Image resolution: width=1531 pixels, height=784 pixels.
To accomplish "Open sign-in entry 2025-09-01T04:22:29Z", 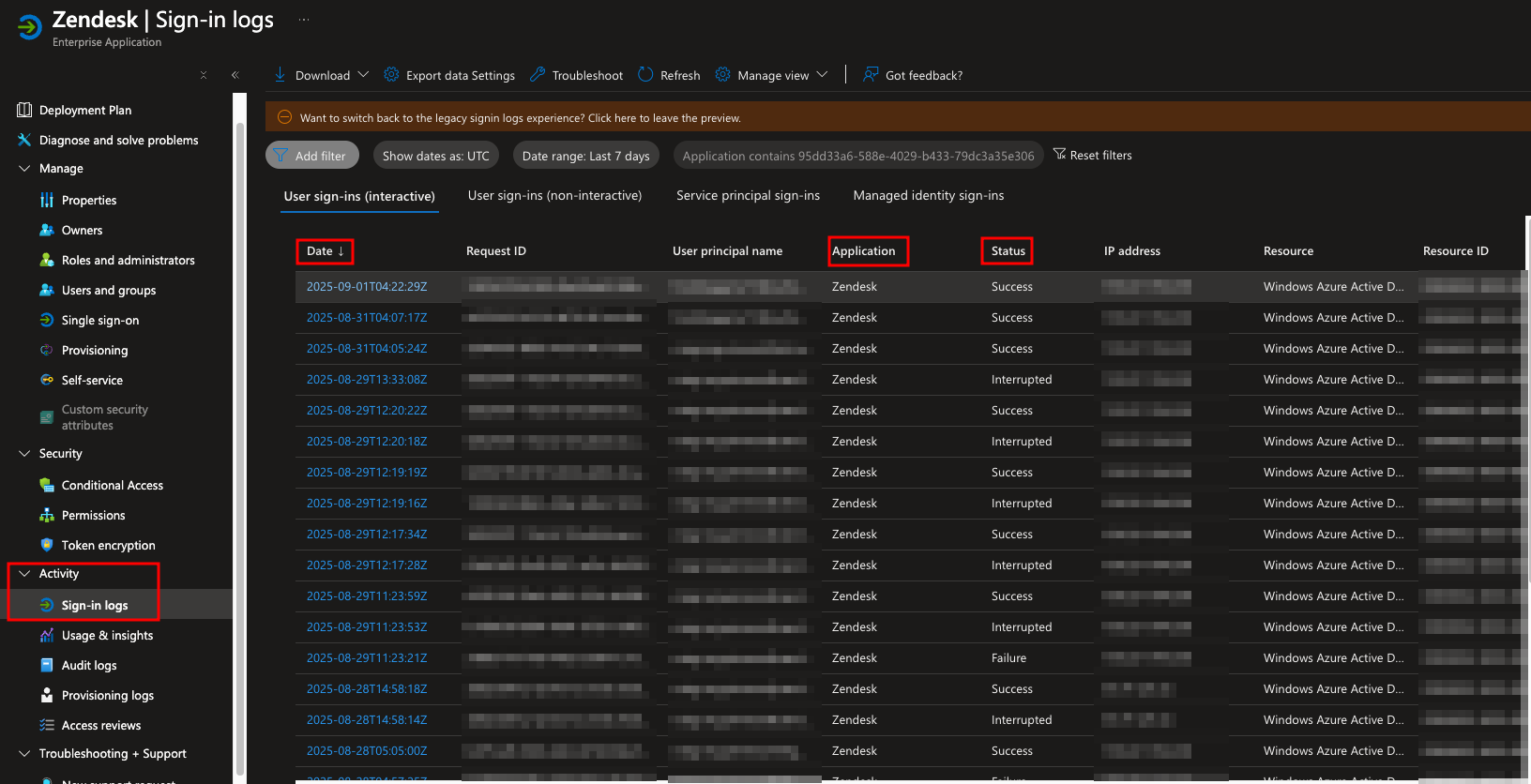I will click(x=367, y=286).
